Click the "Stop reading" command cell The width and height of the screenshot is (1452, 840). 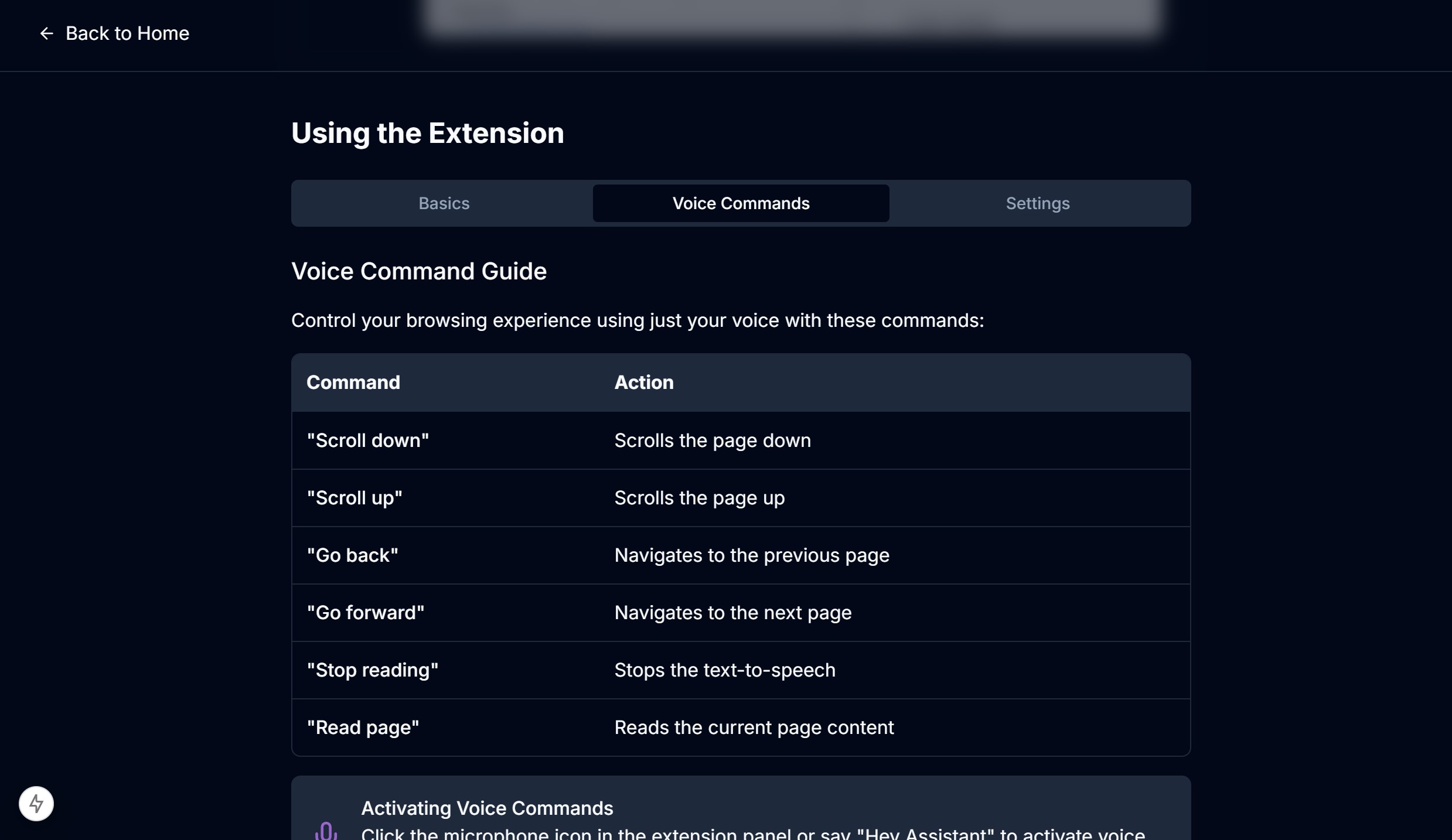click(372, 670)
